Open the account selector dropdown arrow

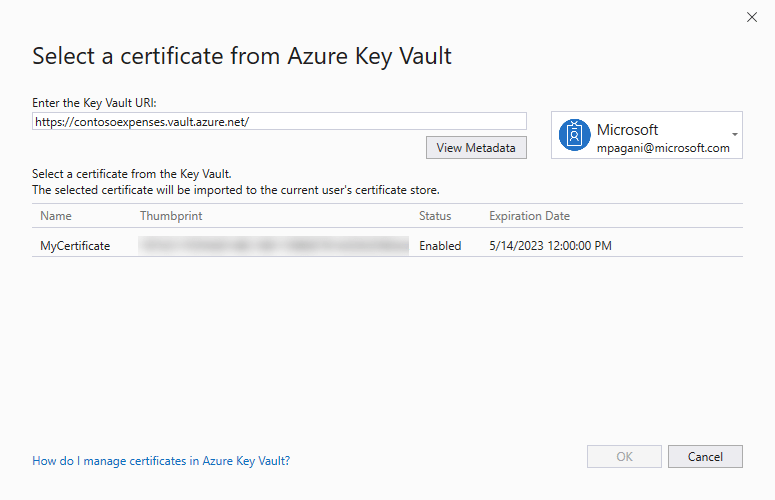[735, 134]
